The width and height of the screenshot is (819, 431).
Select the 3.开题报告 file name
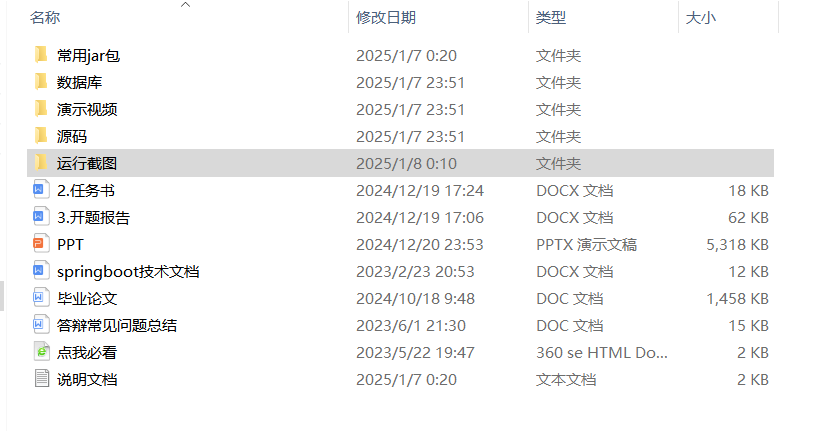[x=93, y=217]
